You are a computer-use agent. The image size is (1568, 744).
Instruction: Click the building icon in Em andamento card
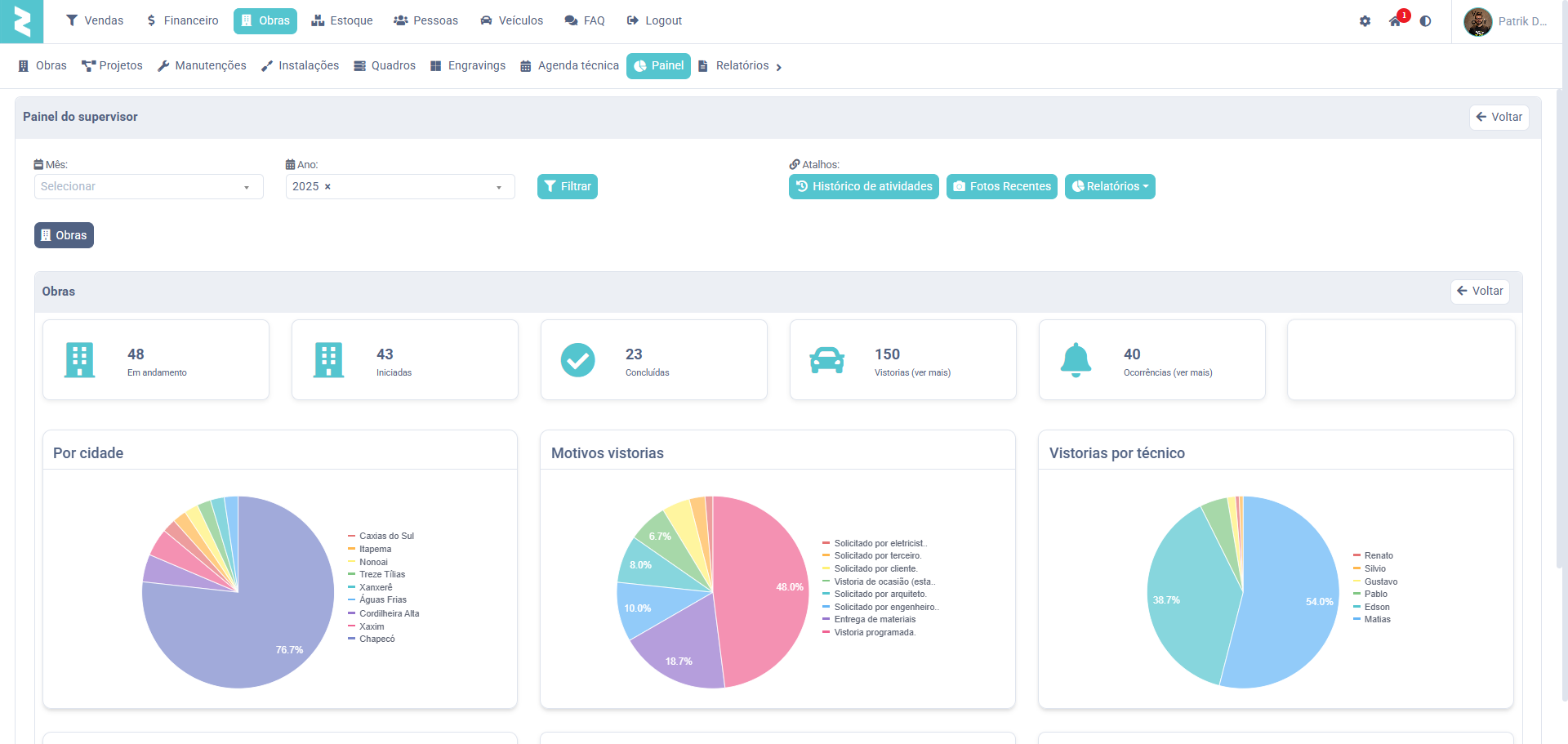[x=79, y=360]
